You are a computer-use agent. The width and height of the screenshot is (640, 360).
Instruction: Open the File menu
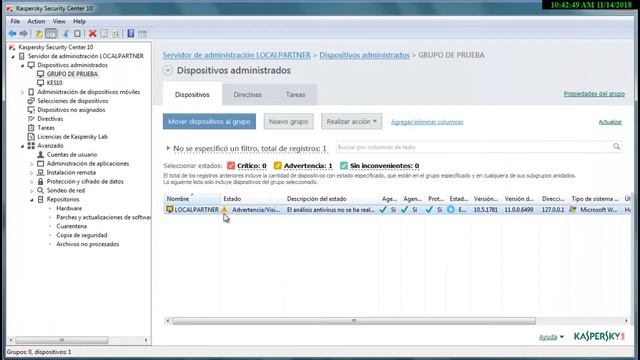point(15,21)
